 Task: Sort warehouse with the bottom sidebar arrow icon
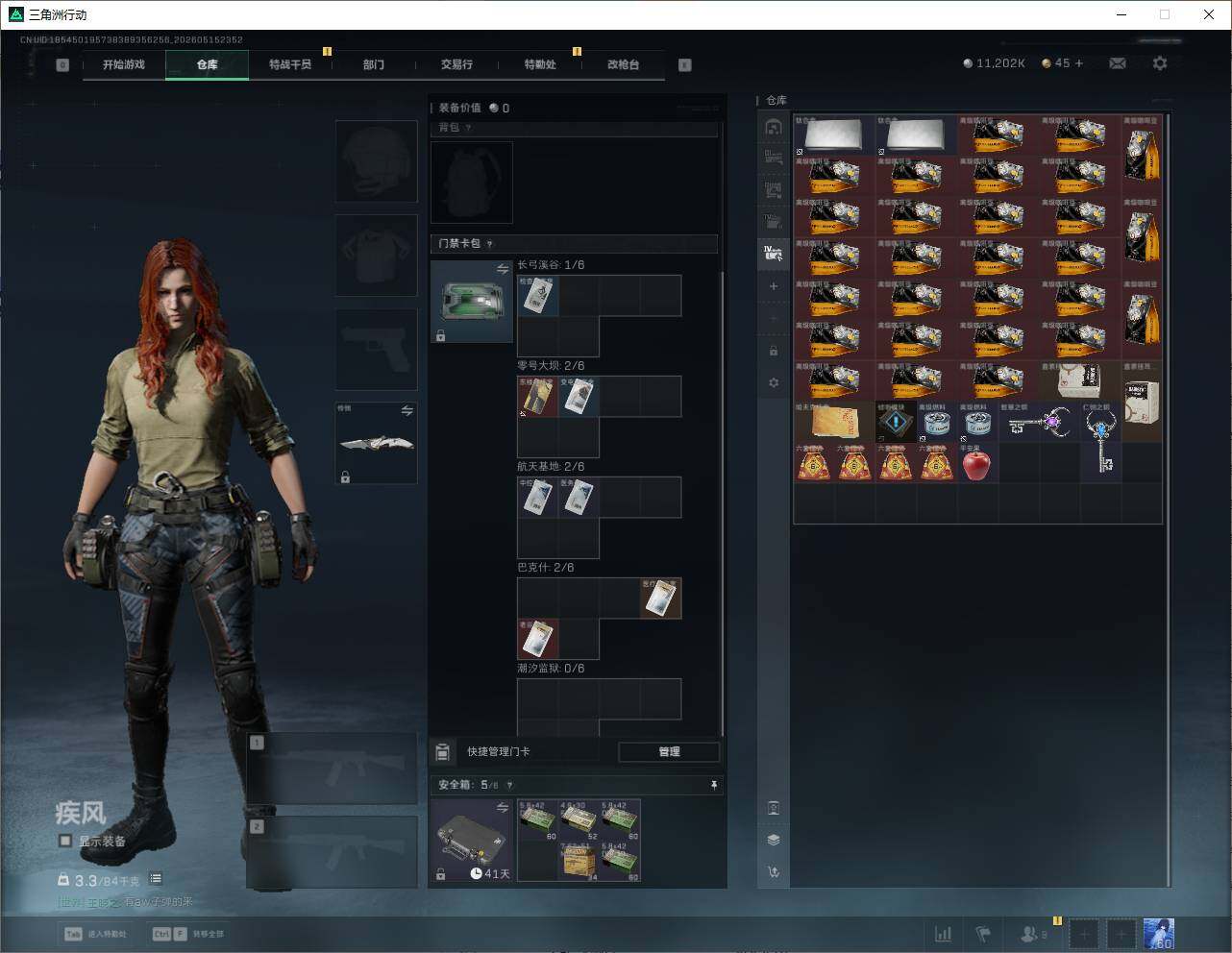774,872
